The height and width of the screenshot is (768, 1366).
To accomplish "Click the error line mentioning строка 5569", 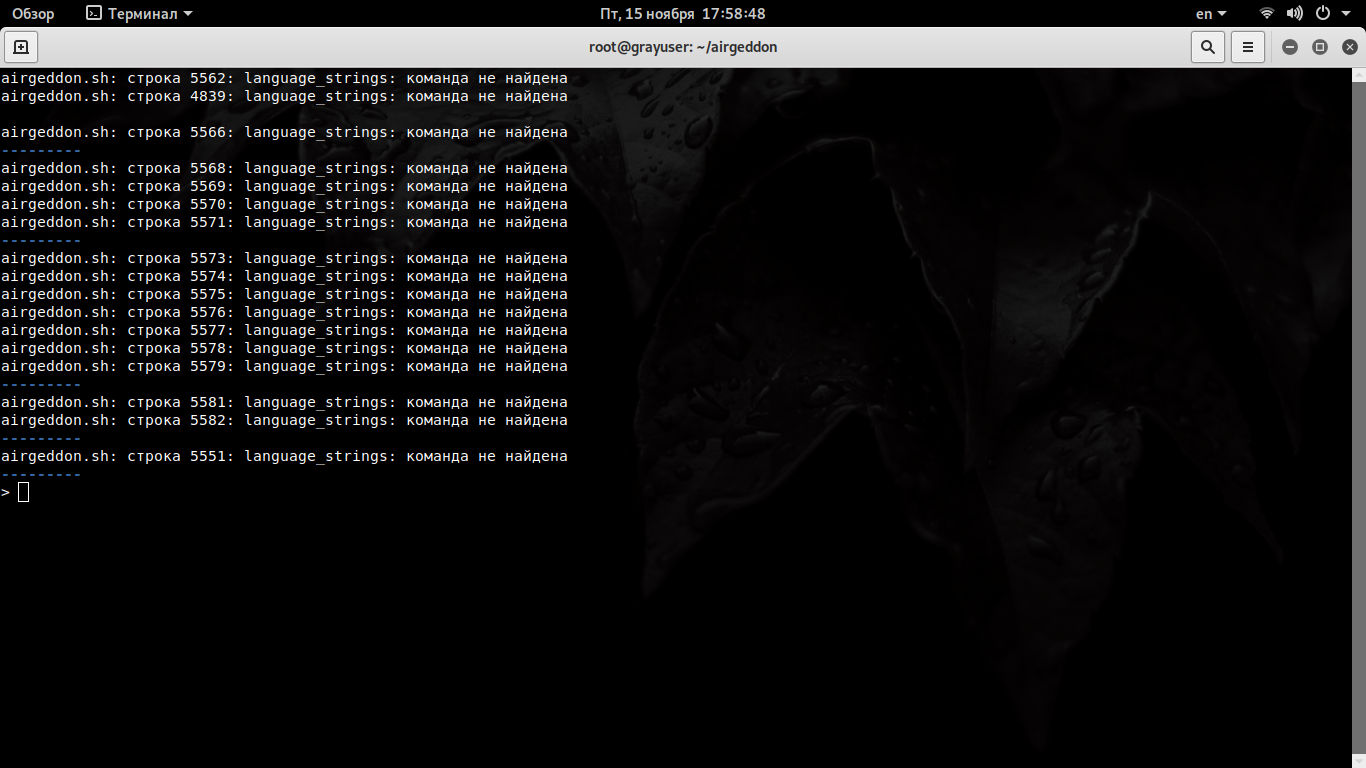I will tap(284, 186).
